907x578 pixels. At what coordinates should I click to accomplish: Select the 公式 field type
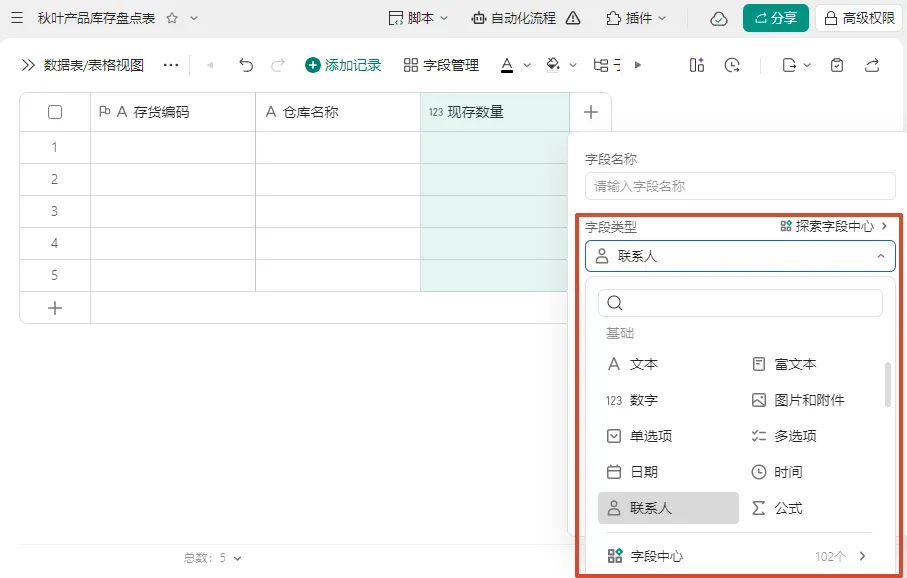(777, 508)
